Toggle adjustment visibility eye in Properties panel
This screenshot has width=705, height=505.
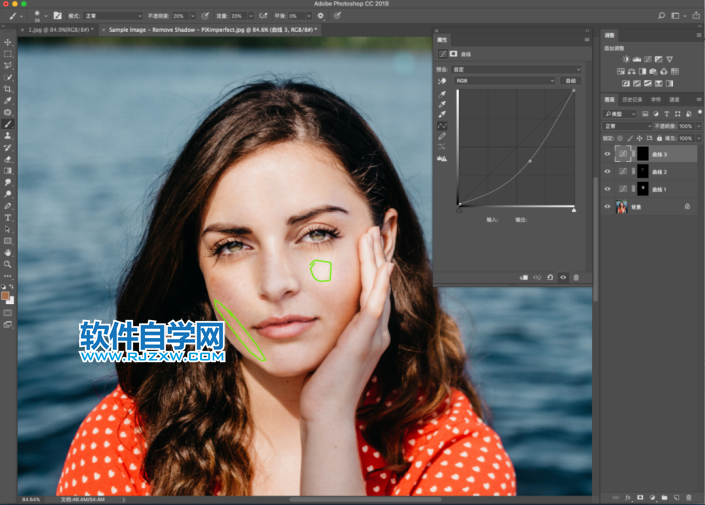[563, 278]
